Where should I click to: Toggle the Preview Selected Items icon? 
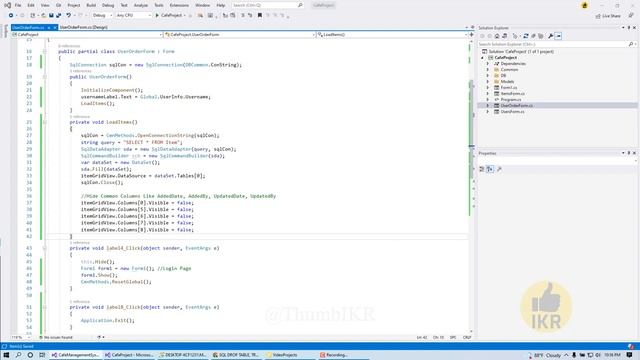(558, 36)
